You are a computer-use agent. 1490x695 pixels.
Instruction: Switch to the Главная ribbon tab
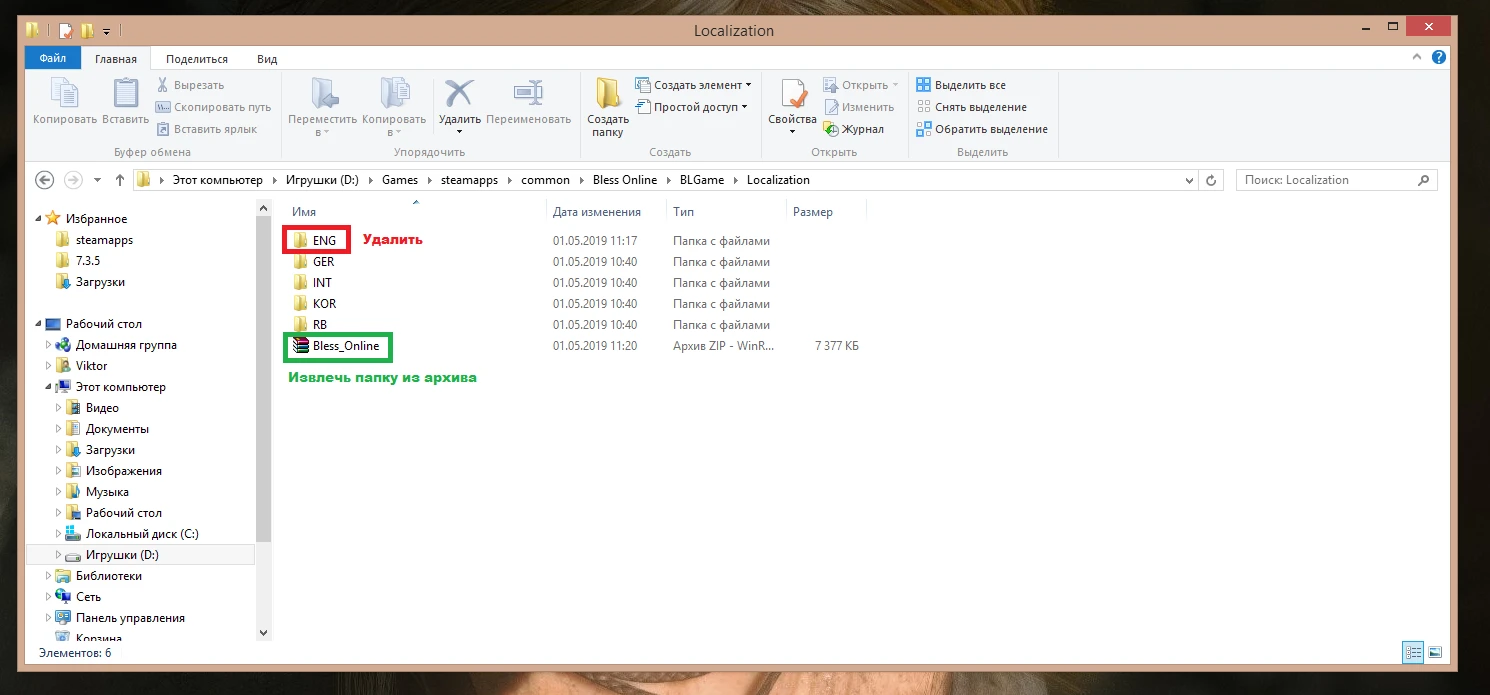116,59
